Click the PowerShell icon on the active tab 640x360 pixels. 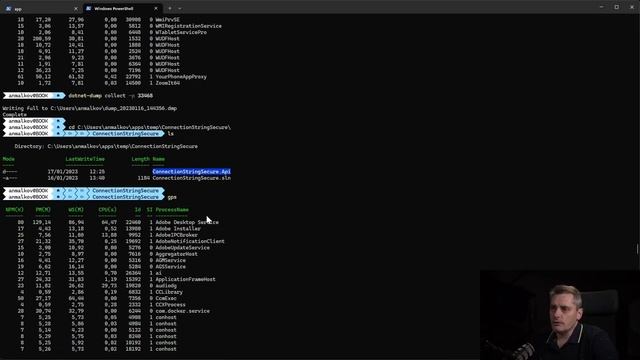(89, 8)
